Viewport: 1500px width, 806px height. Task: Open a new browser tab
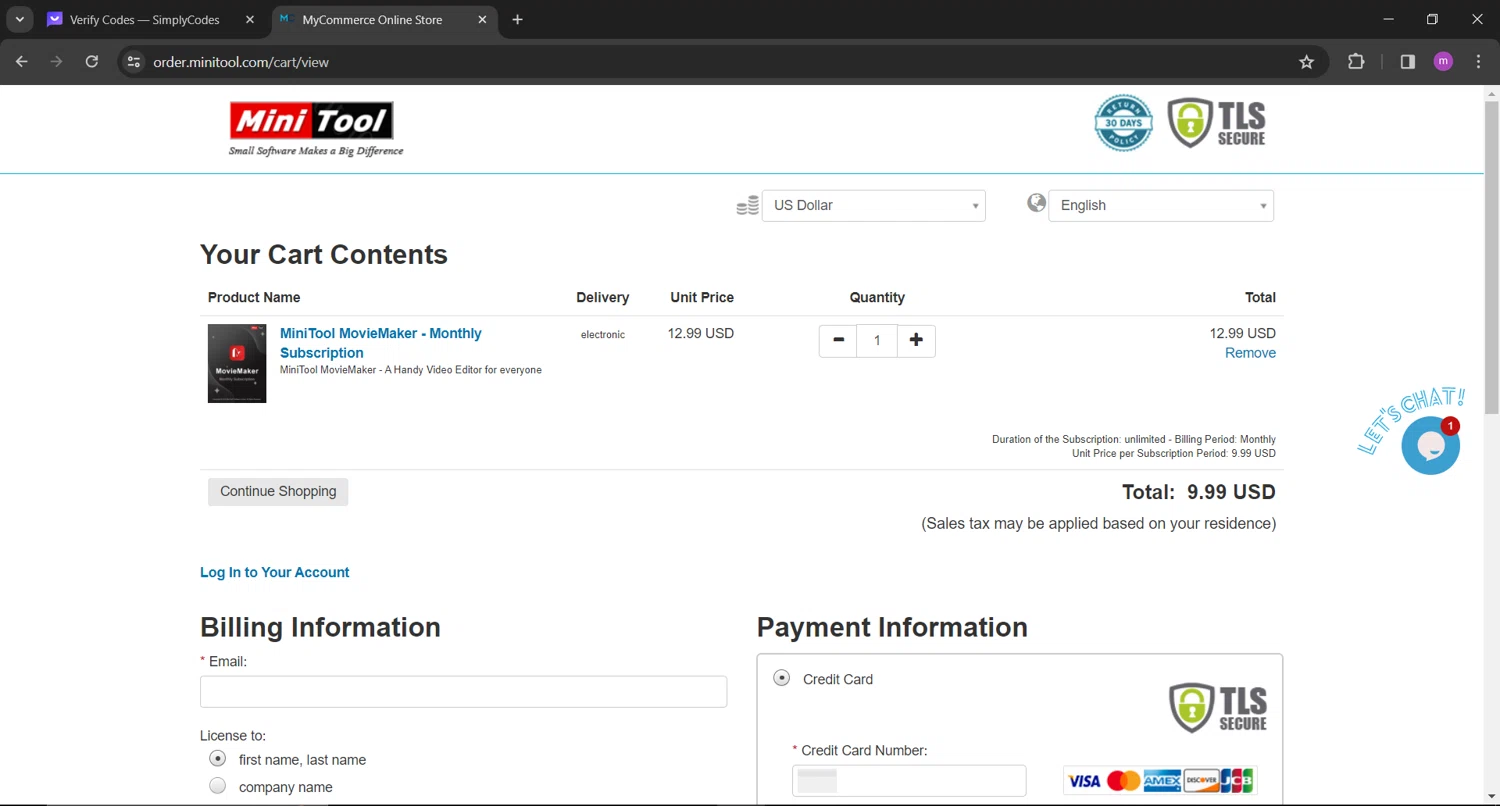(x=517, y=19)
